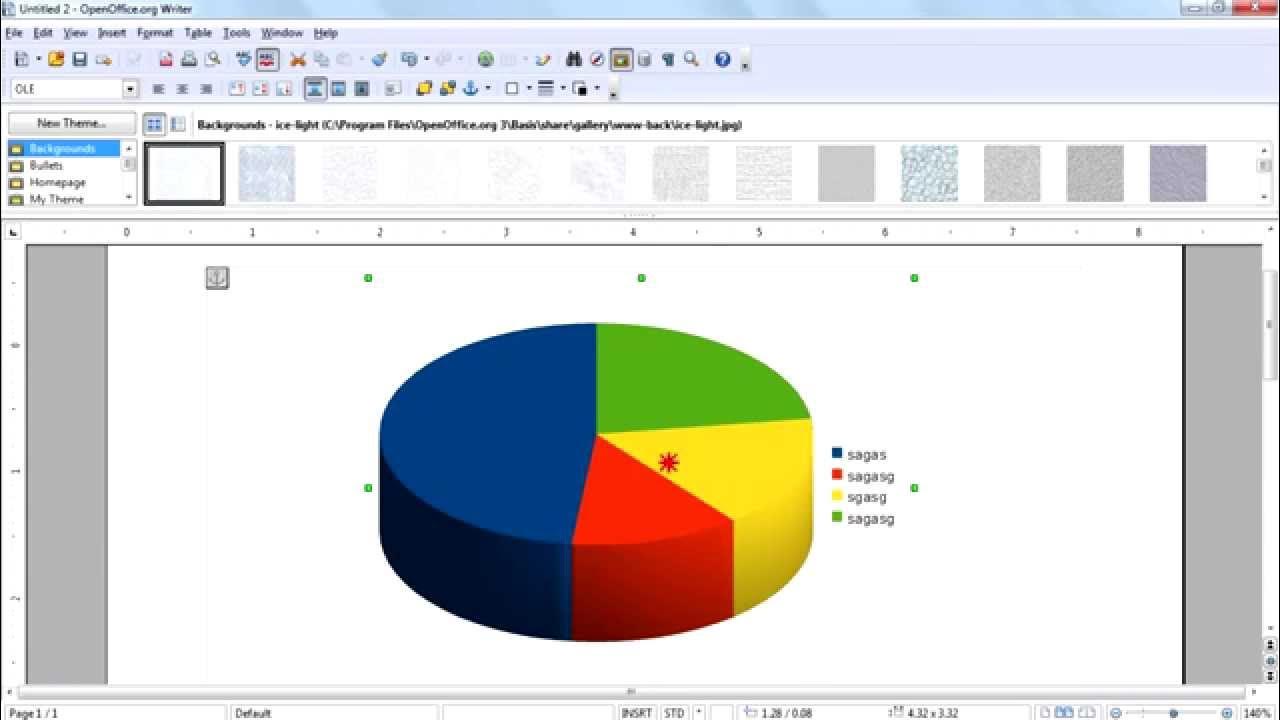Switch the gallery to Icon View
The height and width of the screenshot is (720, 1280).
click(x=154, y=124)
